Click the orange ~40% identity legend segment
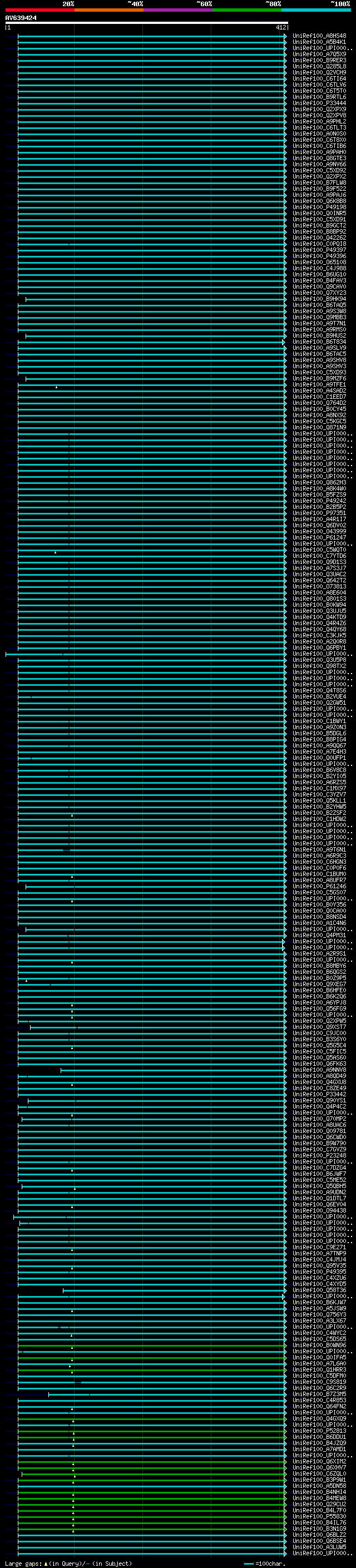This screenshot has width=356, height=1568. click(109, 10)
